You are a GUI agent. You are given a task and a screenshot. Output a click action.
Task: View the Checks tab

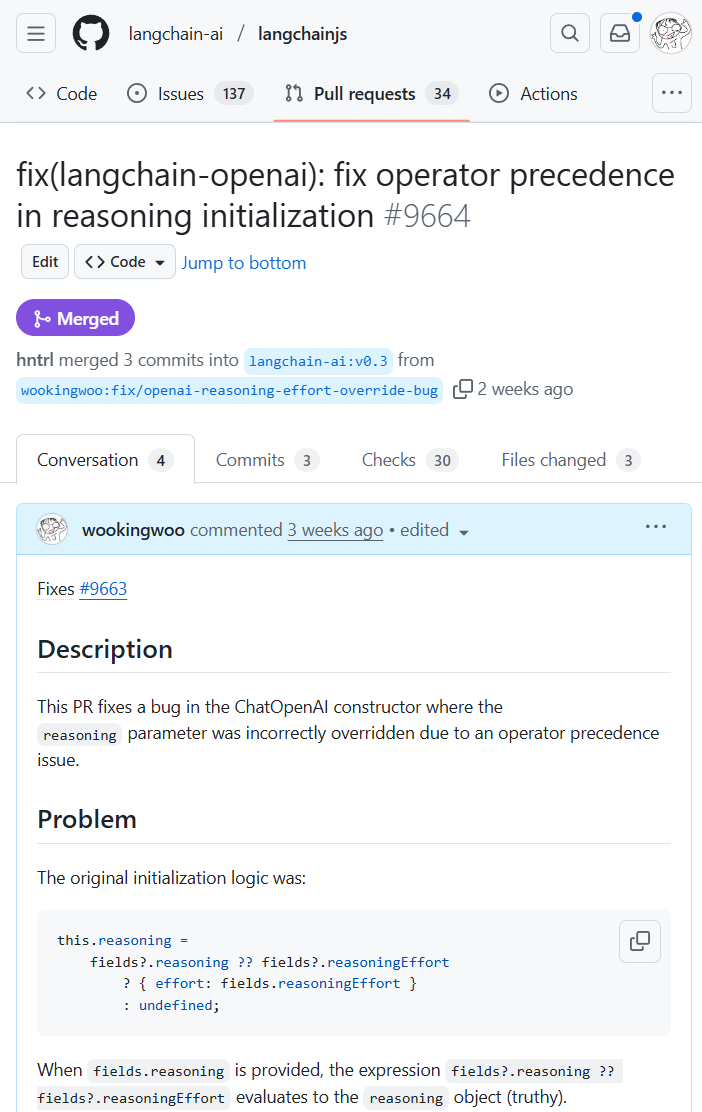click(x=390, y=459)
